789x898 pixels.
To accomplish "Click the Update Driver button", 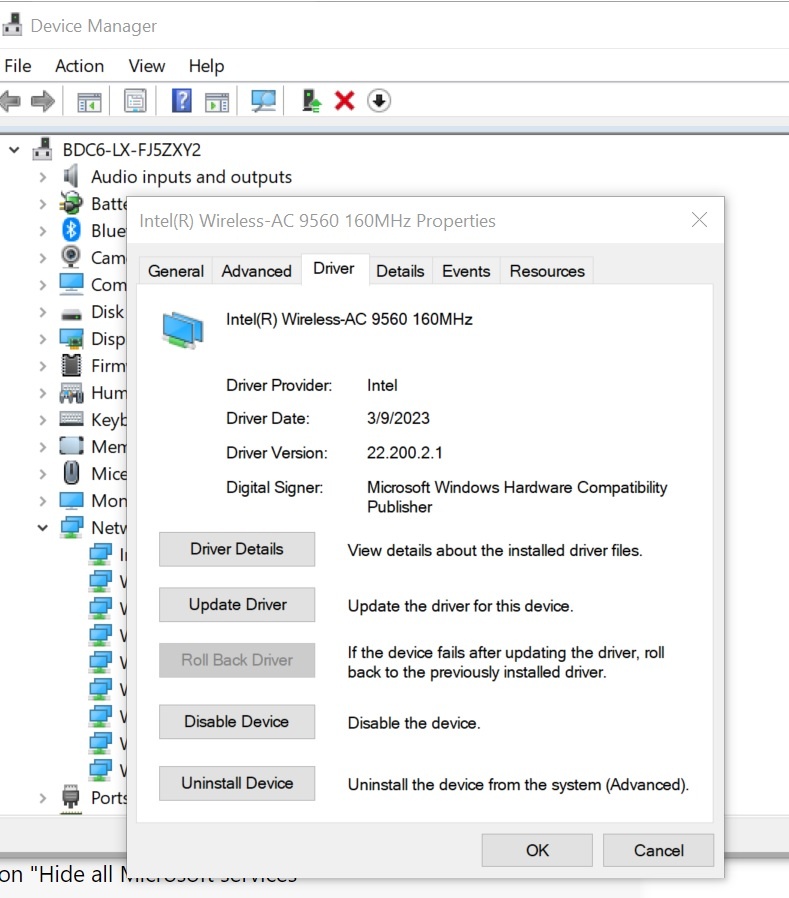I will coord(237,605).
